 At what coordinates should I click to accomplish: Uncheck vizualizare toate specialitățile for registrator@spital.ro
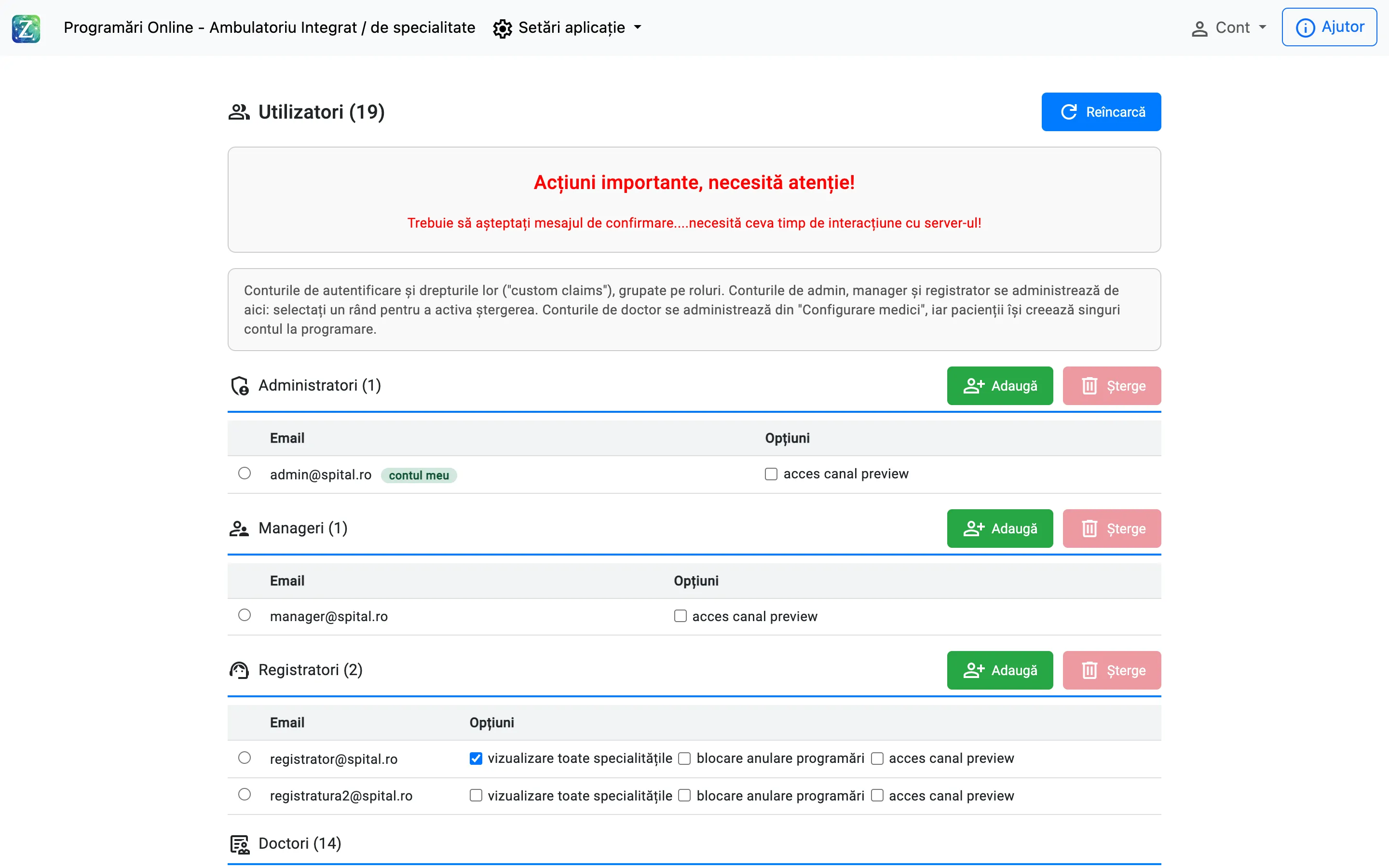pos(476,759)
